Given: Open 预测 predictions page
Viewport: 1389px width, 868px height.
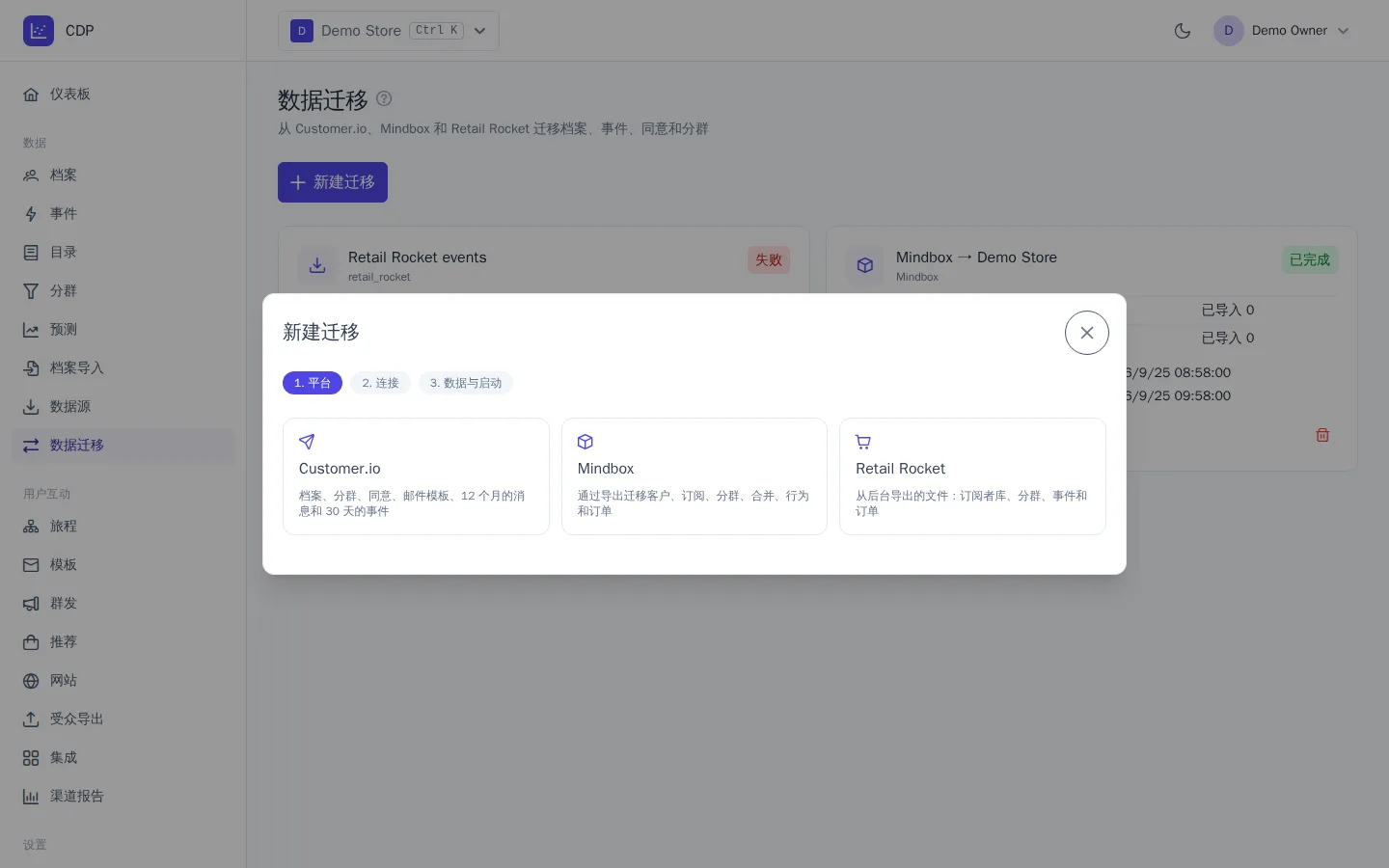Looking at the screenshot, I should (123, 330).
